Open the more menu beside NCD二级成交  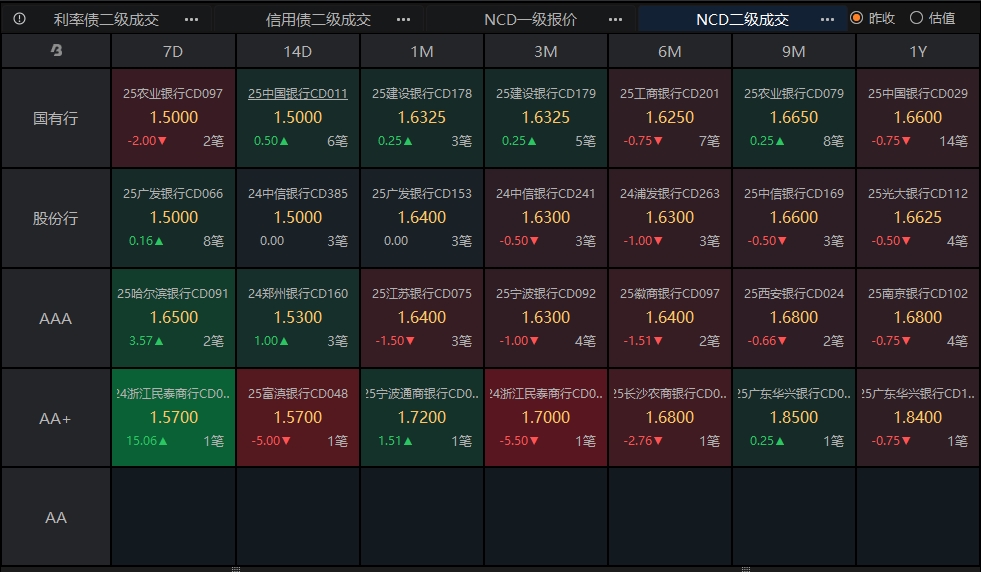[827, 19]
